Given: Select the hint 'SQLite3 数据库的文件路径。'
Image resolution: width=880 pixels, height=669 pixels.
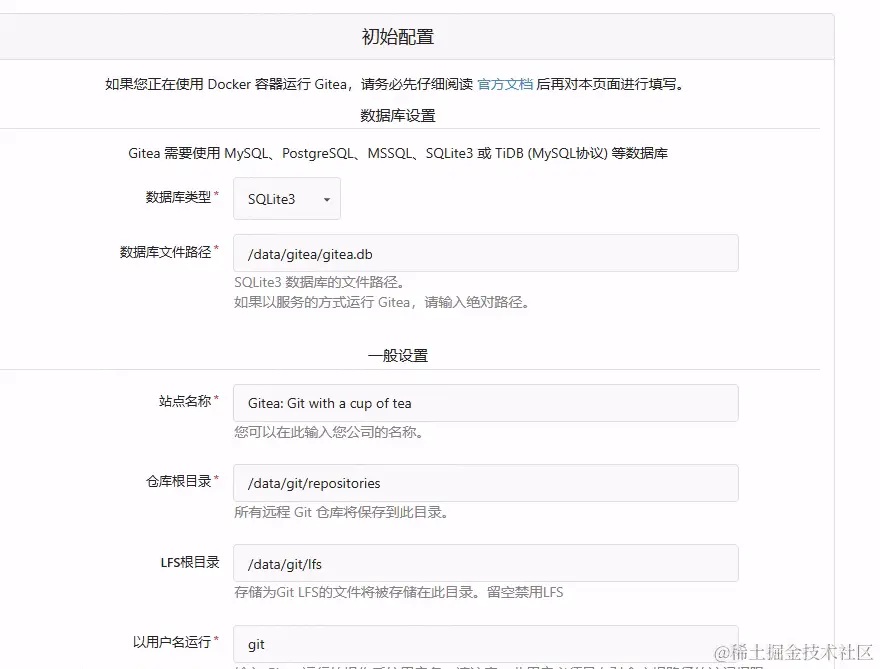Looking at the screenshot, I should pyautogui.click(x=319, y=282).
